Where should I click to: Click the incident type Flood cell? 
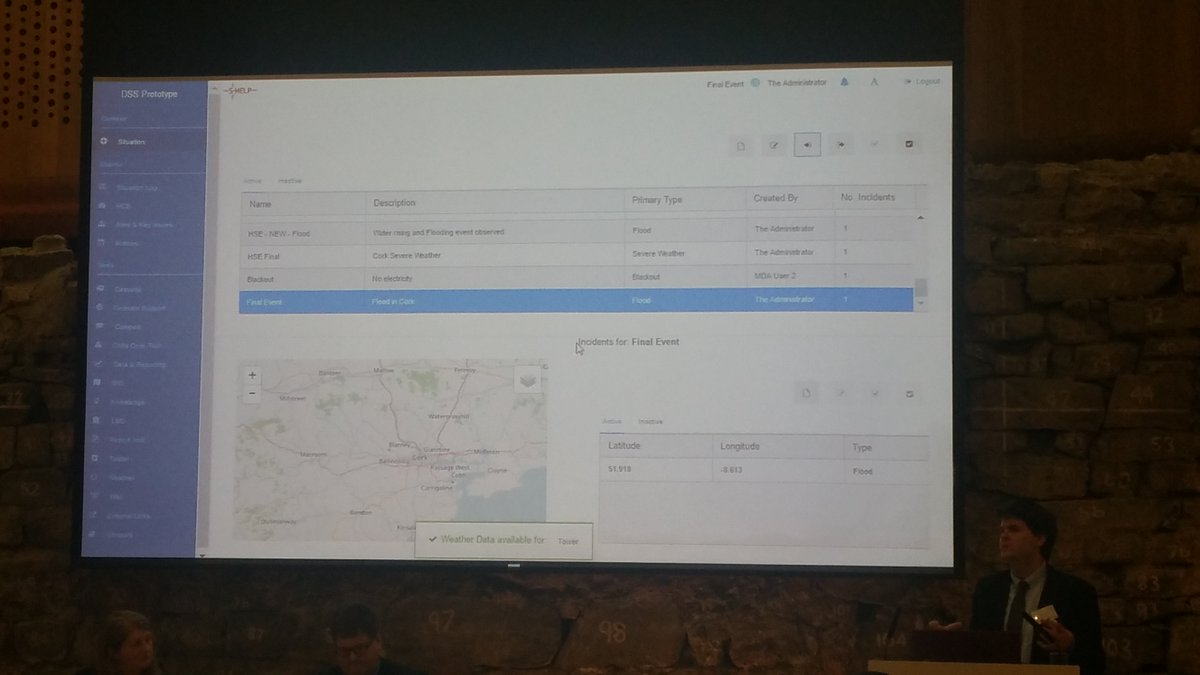863,471
